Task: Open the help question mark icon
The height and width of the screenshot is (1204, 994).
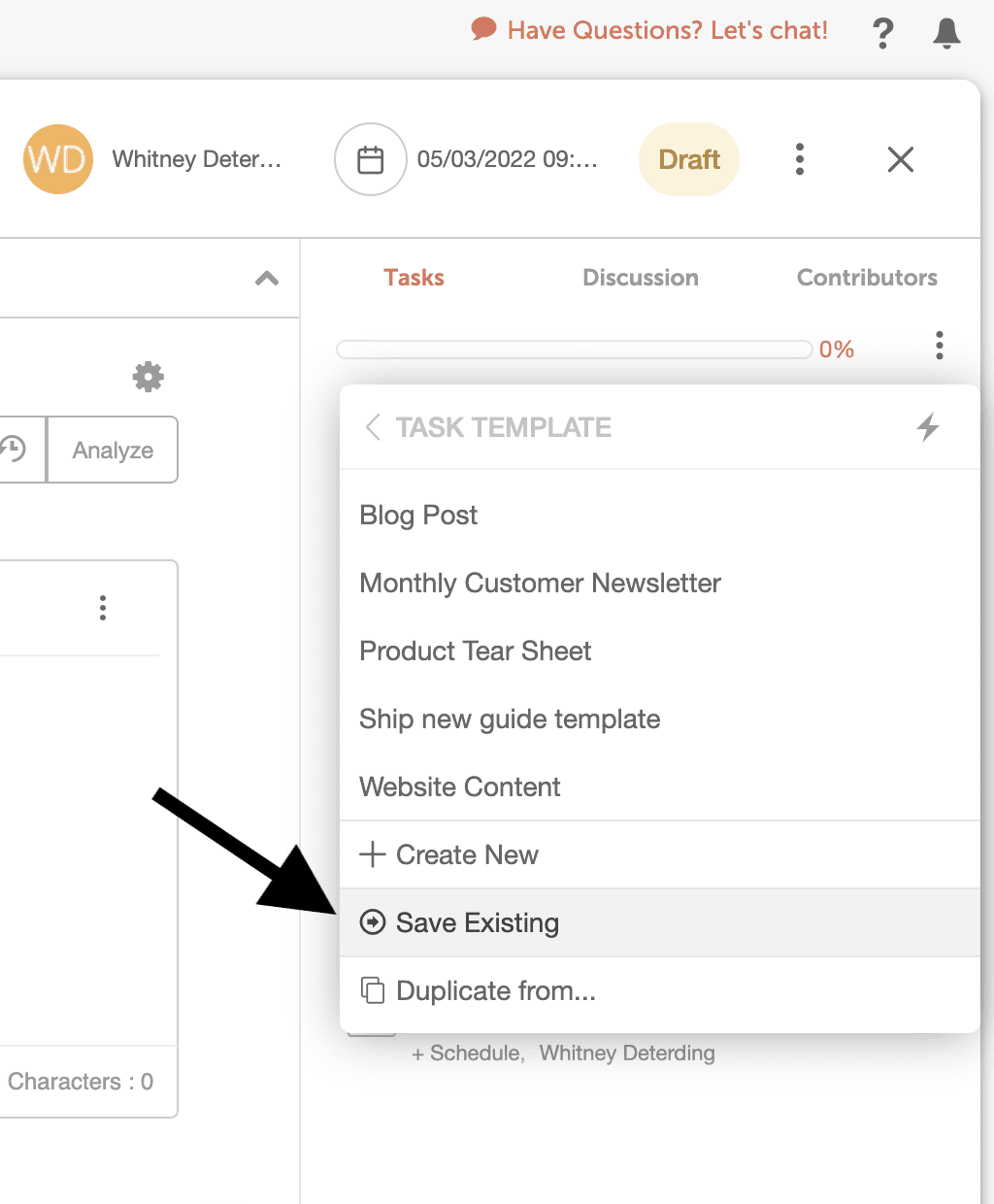Action: tap(883, 33)
